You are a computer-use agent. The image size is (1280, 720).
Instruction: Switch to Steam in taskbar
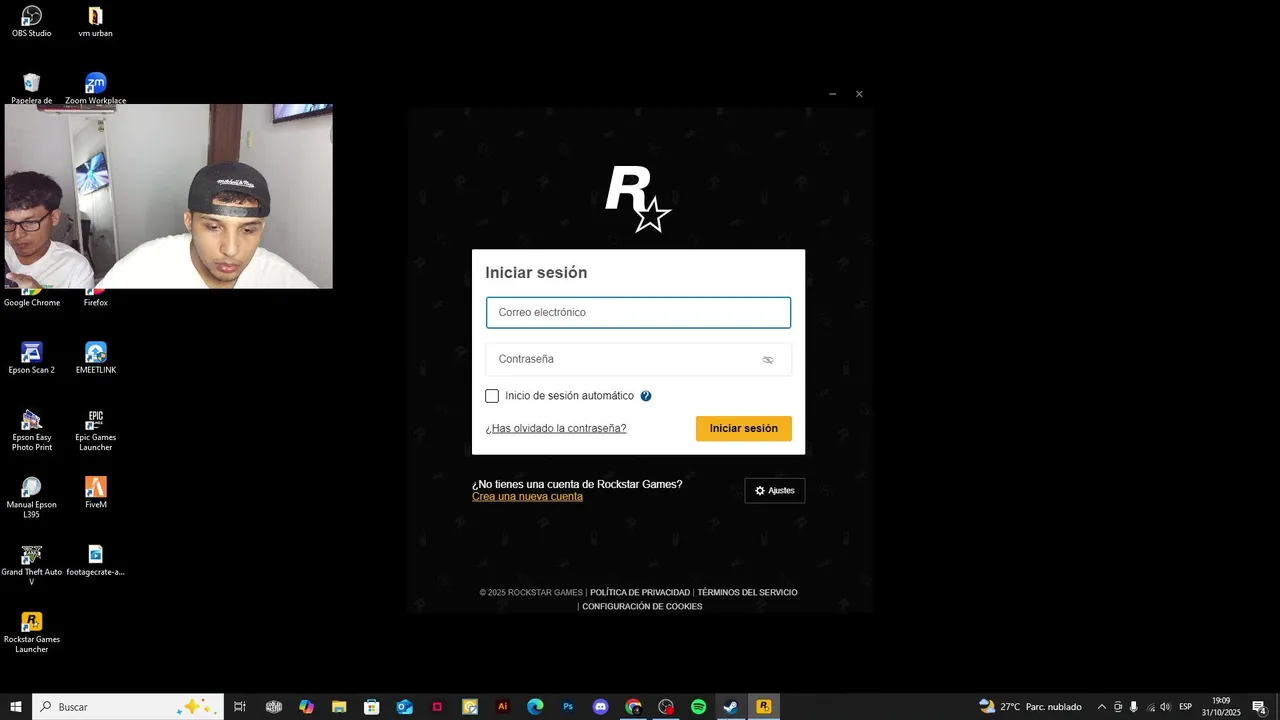731,707
